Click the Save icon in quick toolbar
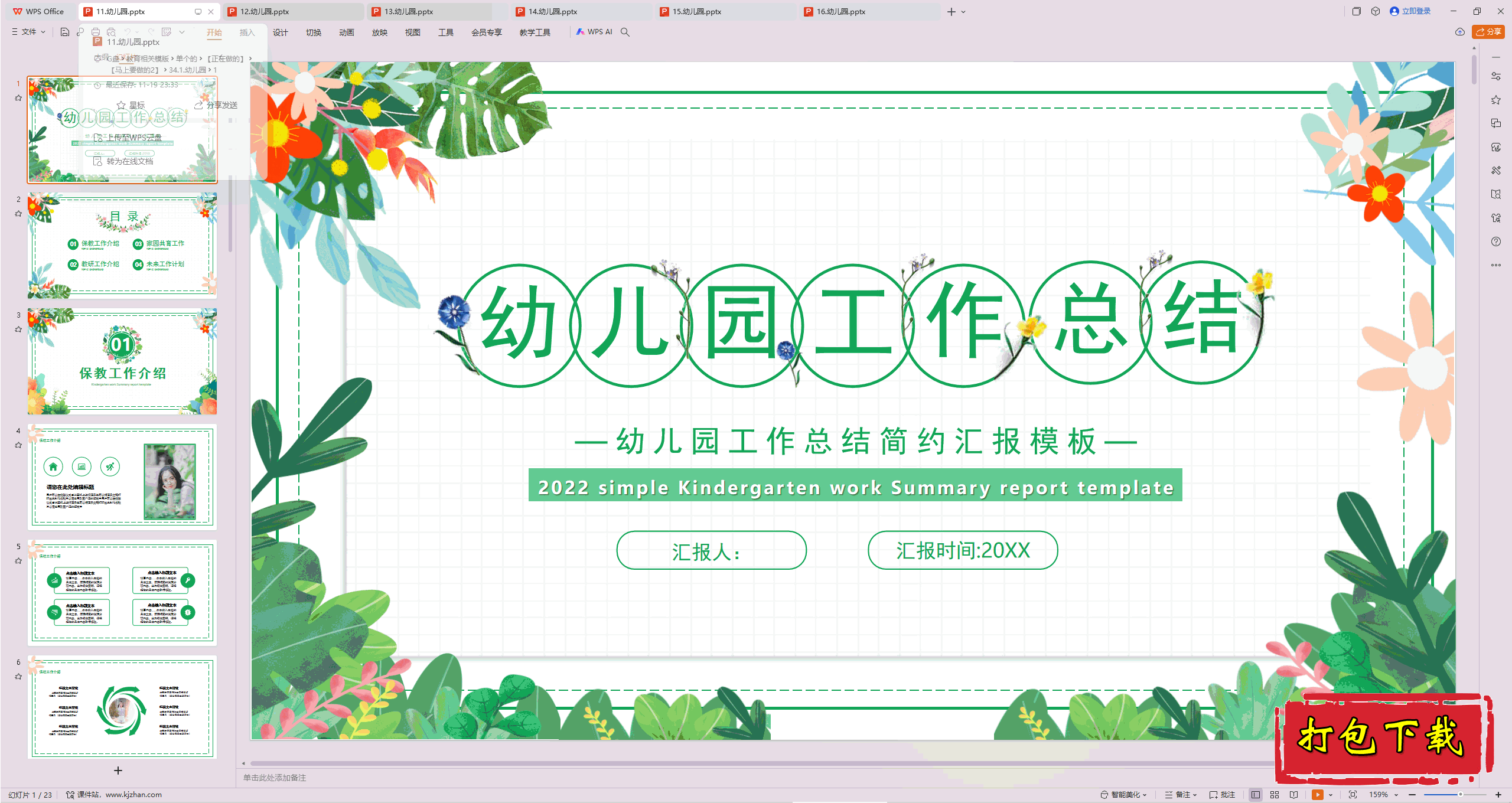The height and width of the screenshot is (803, 1512). [x=65, y=32]
